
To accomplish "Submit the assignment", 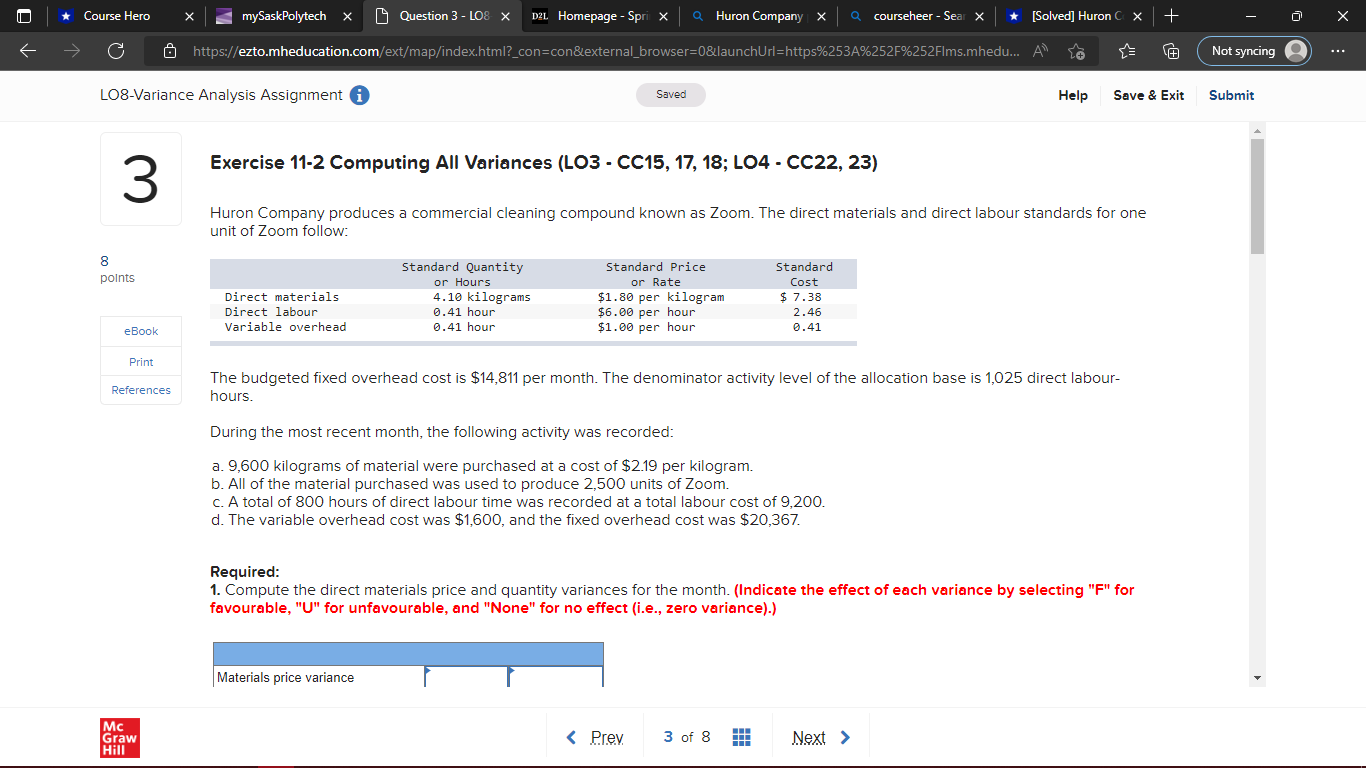I will click(x=1231, y=95).
